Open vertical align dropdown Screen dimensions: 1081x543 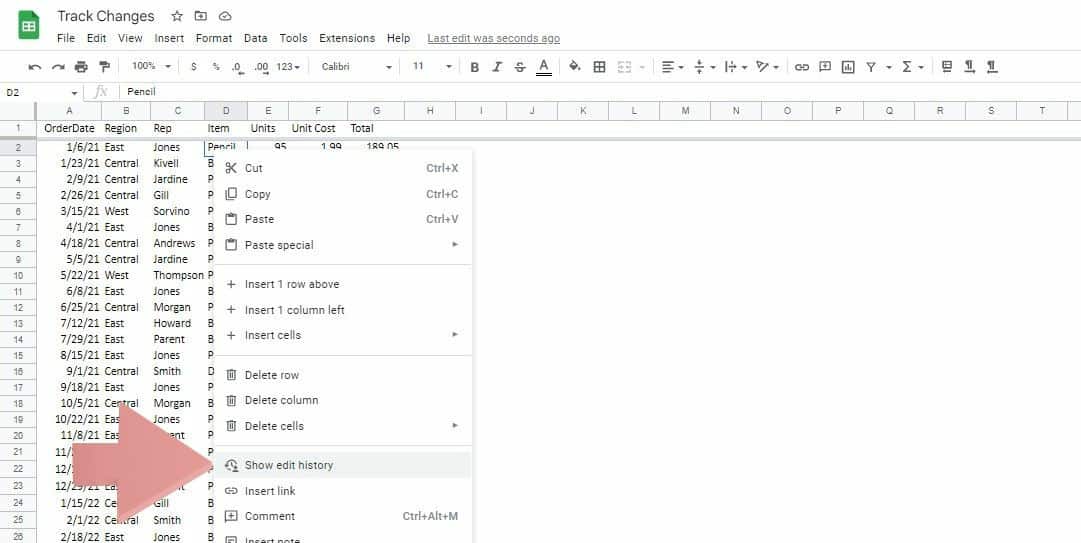point(704,67)
